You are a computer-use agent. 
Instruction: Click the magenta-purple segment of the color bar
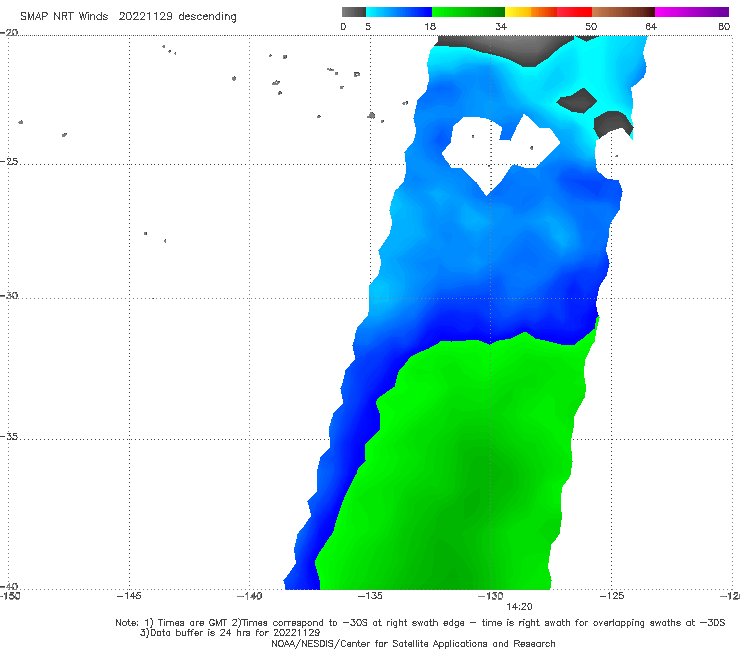[x=692, y=12]
